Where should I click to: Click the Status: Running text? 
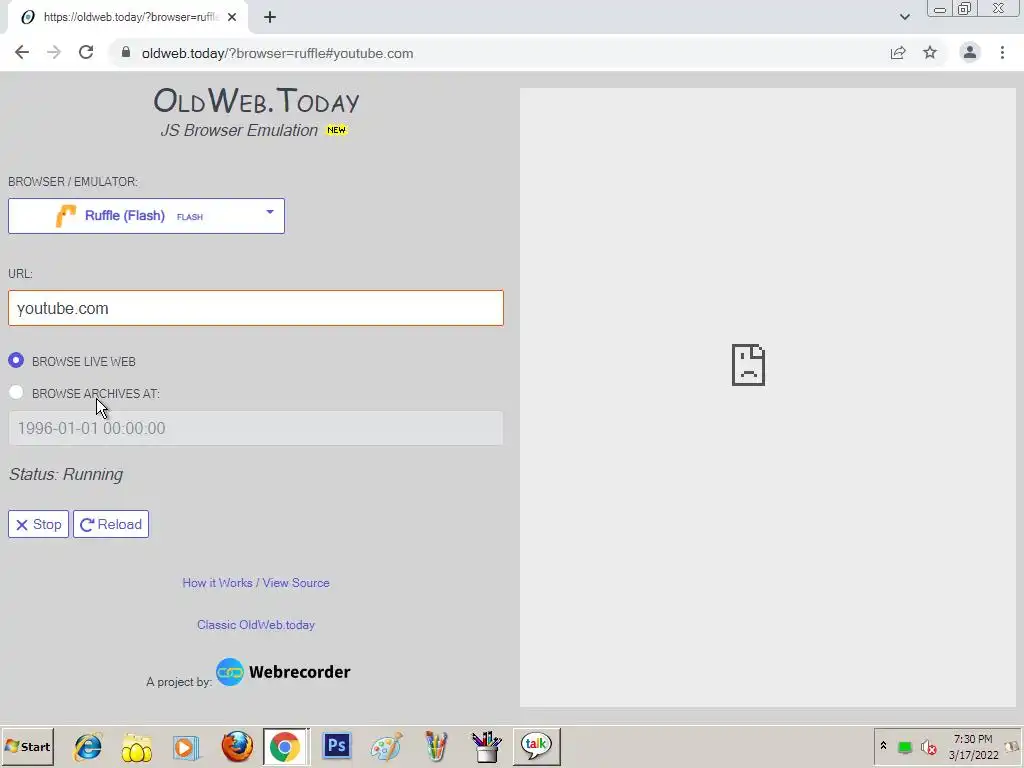point(66,475)
